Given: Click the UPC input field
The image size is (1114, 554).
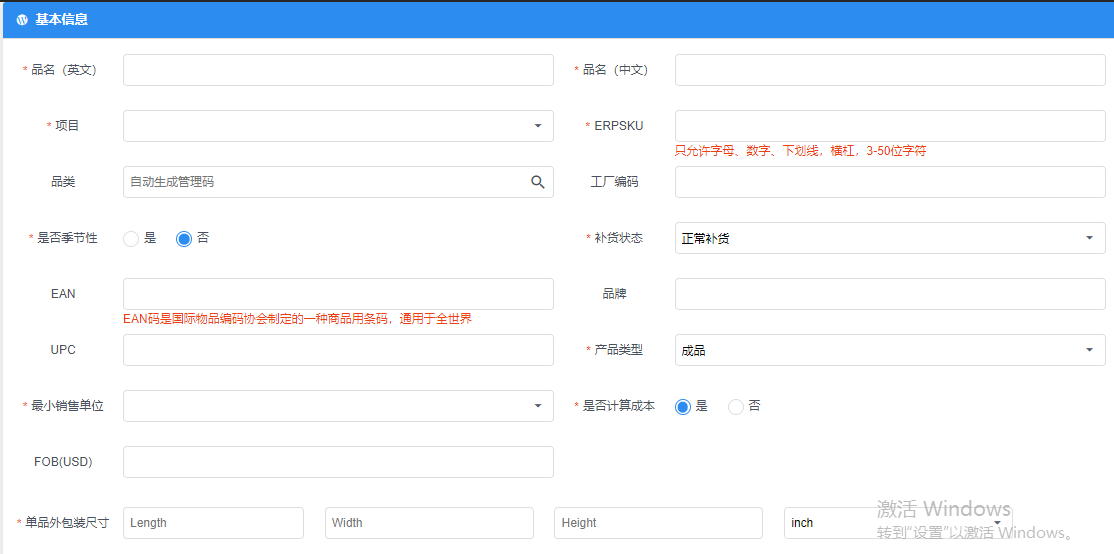Looking at the screenshot, I should pyautogui.click(x=338, y=350).
